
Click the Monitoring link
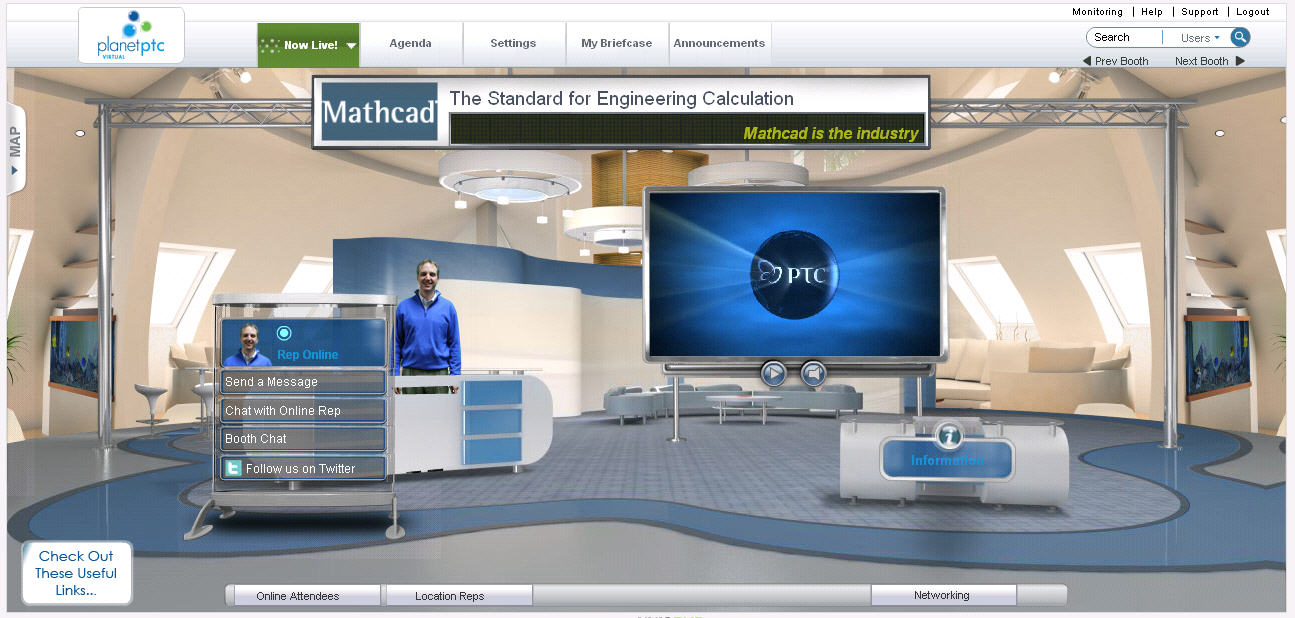pos(1097,12)
